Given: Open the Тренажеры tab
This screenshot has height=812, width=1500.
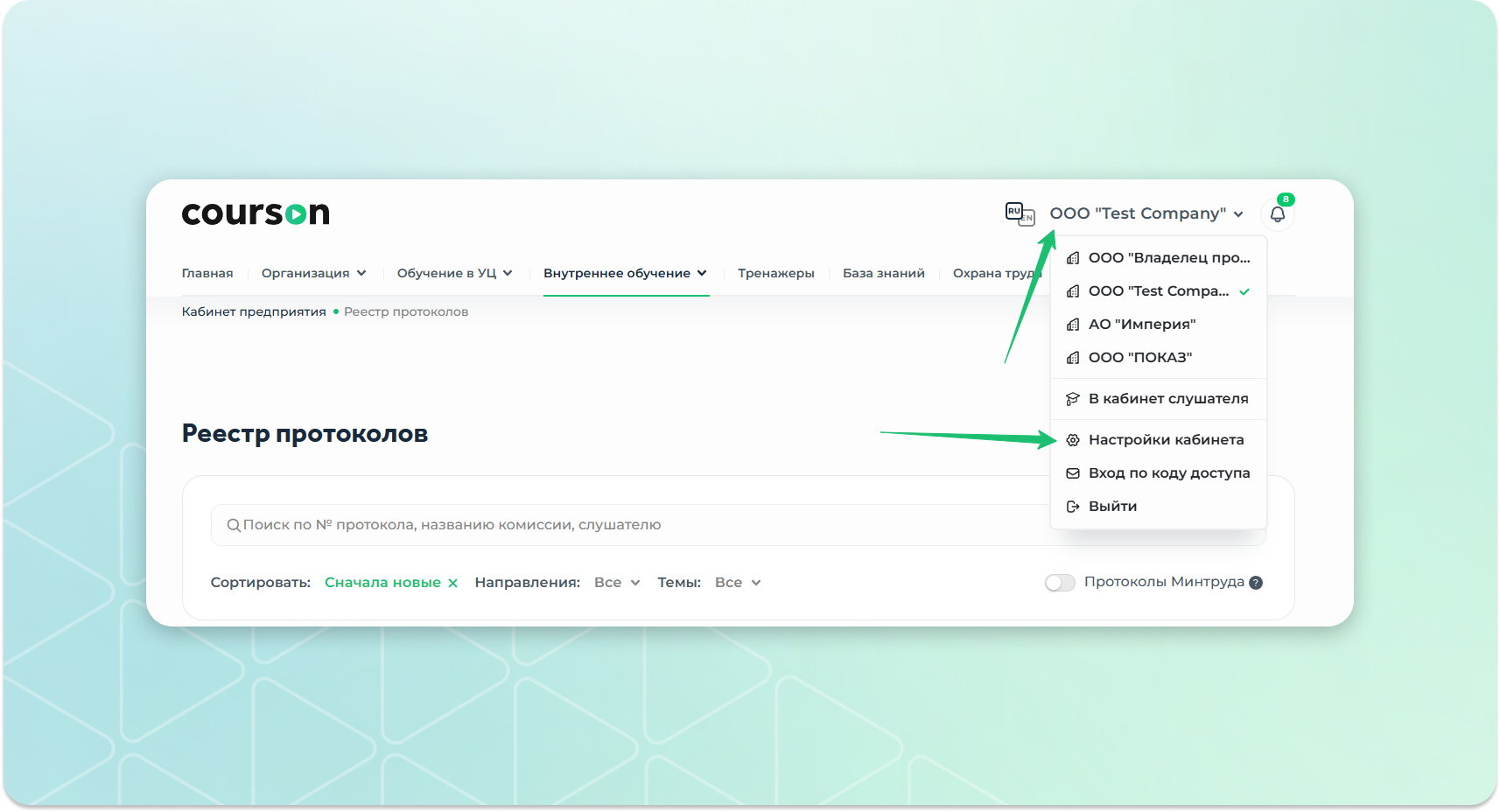Looking at the screenshot, I should tap(775, 273).
